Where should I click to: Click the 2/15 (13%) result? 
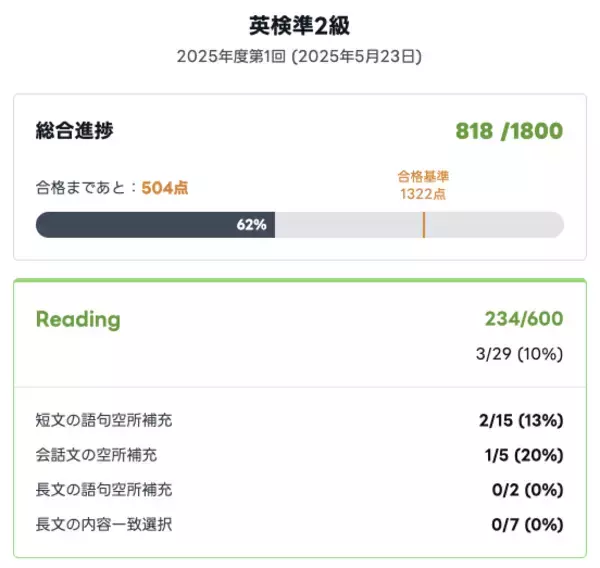point(519,420)
